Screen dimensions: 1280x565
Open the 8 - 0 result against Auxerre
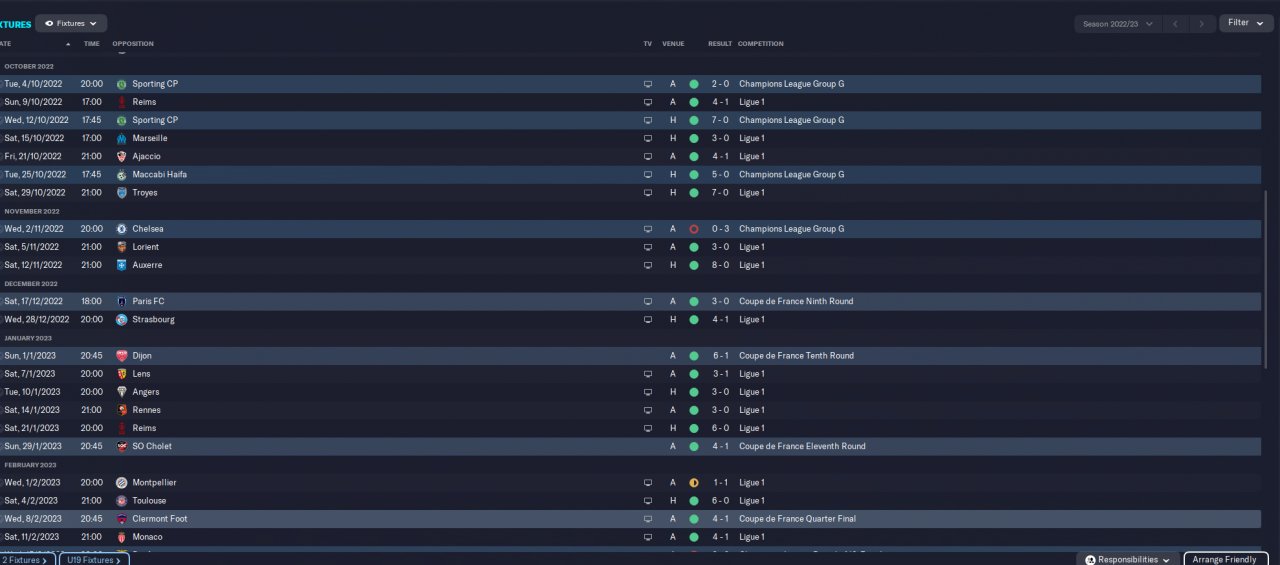[720, 265]
